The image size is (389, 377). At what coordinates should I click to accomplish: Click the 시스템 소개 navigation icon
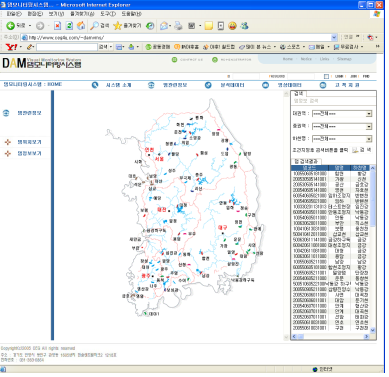coord(95,85)
